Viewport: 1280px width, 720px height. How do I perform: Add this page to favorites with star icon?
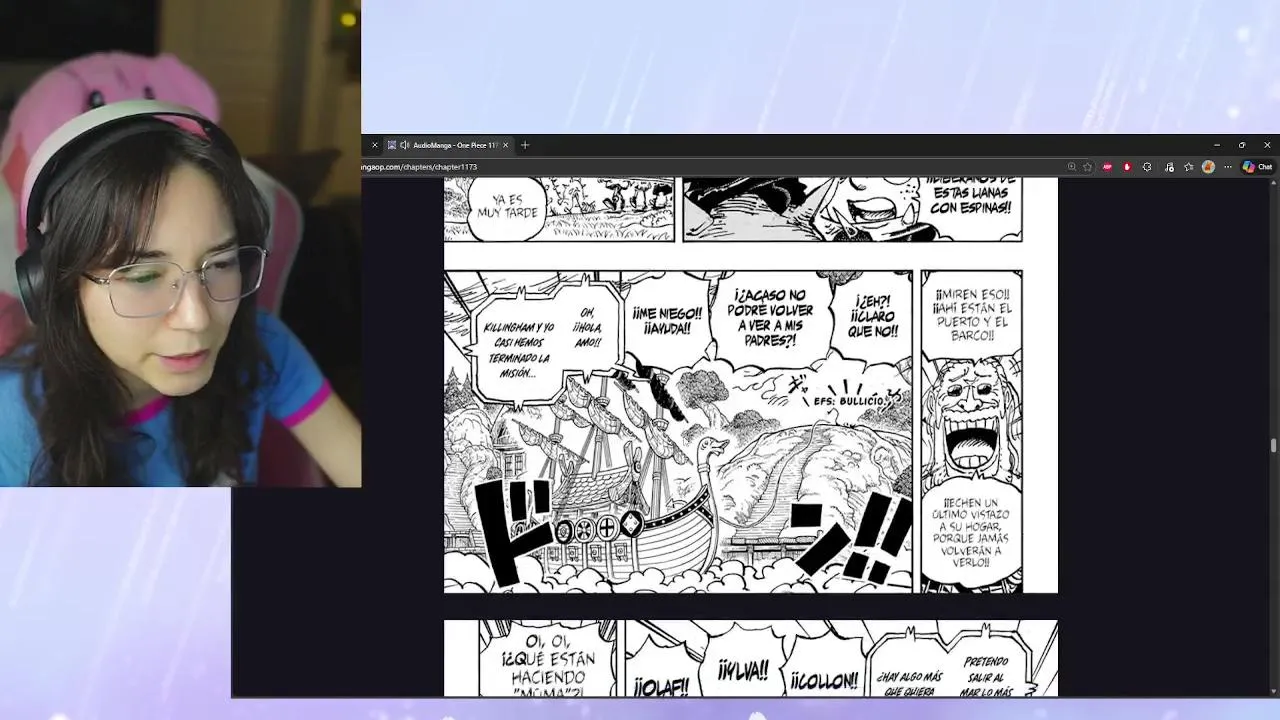[1088, 167]
